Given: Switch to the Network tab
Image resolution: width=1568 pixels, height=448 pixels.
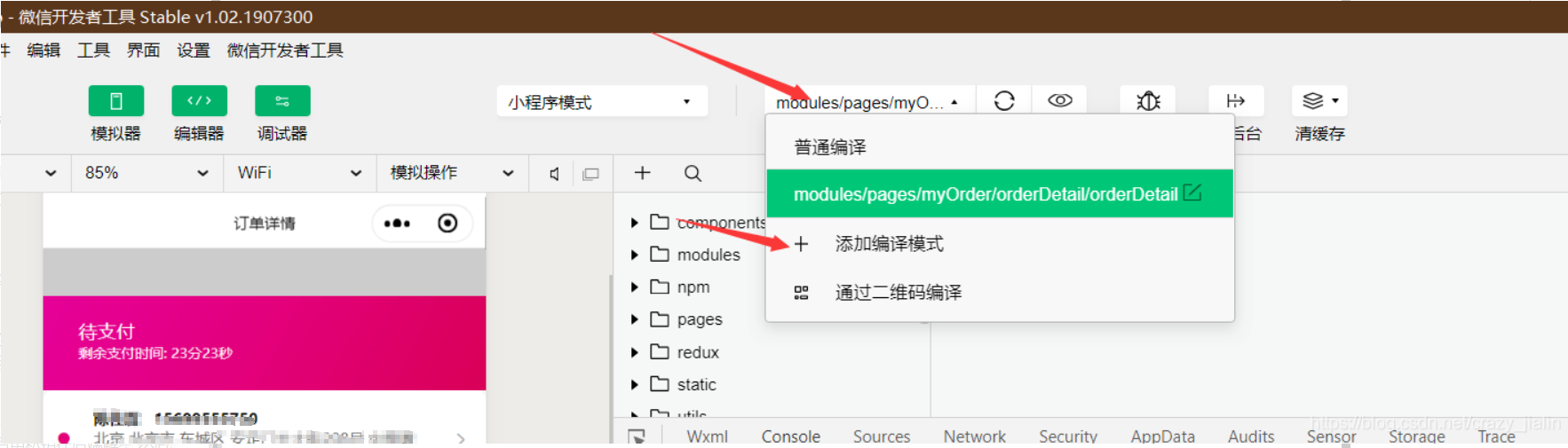Looking at the screenshot, I should [974, 436].
